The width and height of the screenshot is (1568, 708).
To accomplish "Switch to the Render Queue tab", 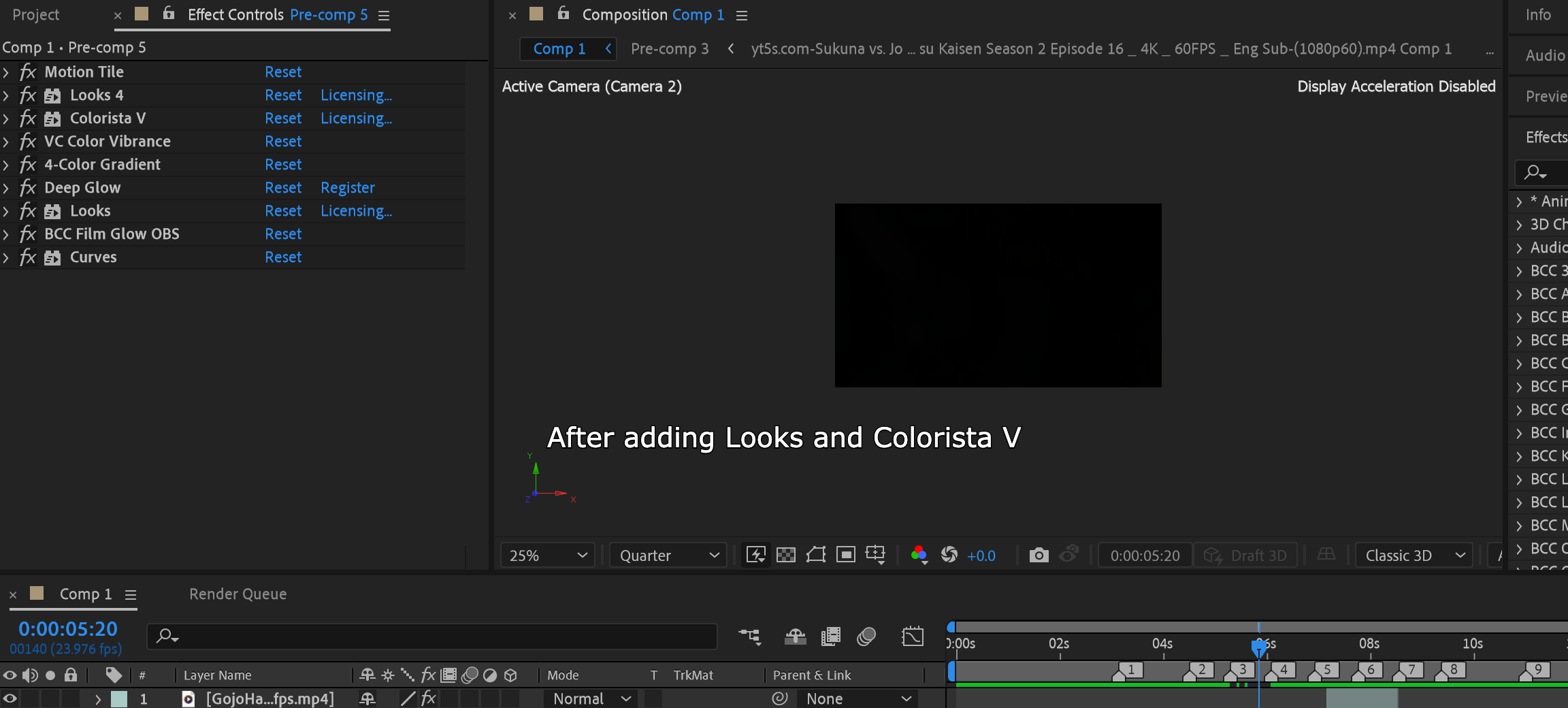I will [238, 594].
